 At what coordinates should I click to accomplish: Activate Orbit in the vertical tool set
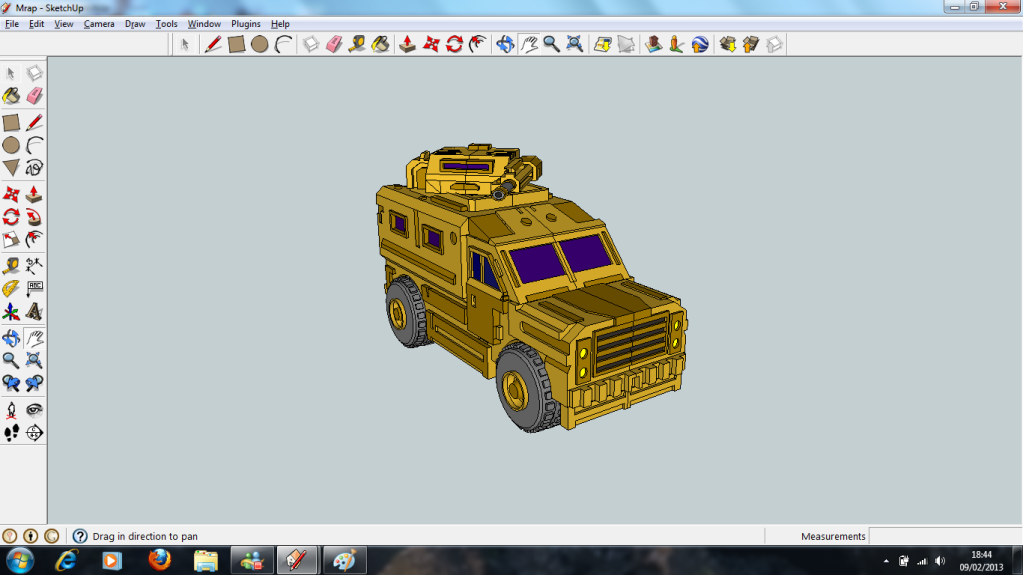click(x=11, y=337)
